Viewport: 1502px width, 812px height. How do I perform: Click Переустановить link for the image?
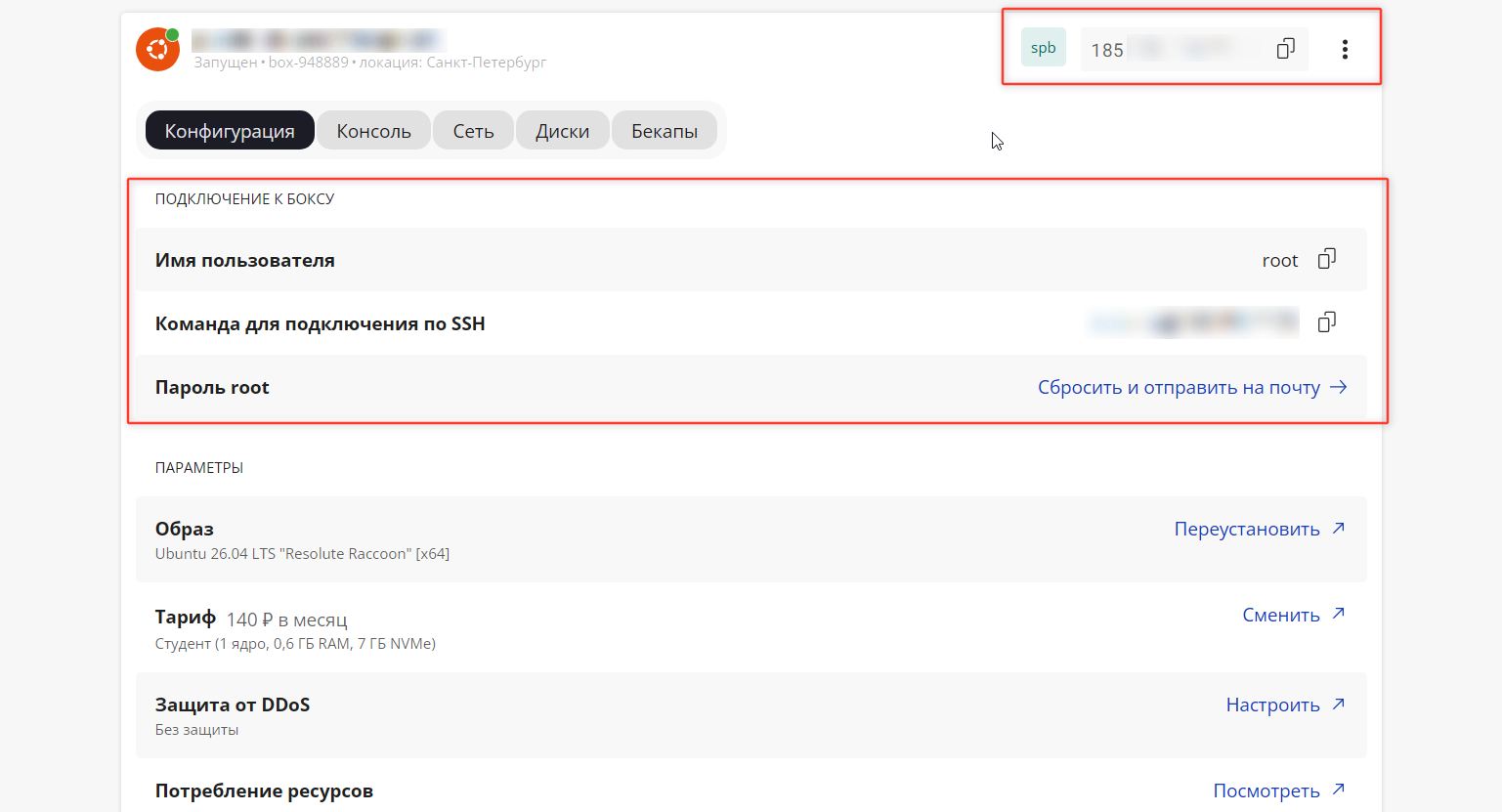1260,529
